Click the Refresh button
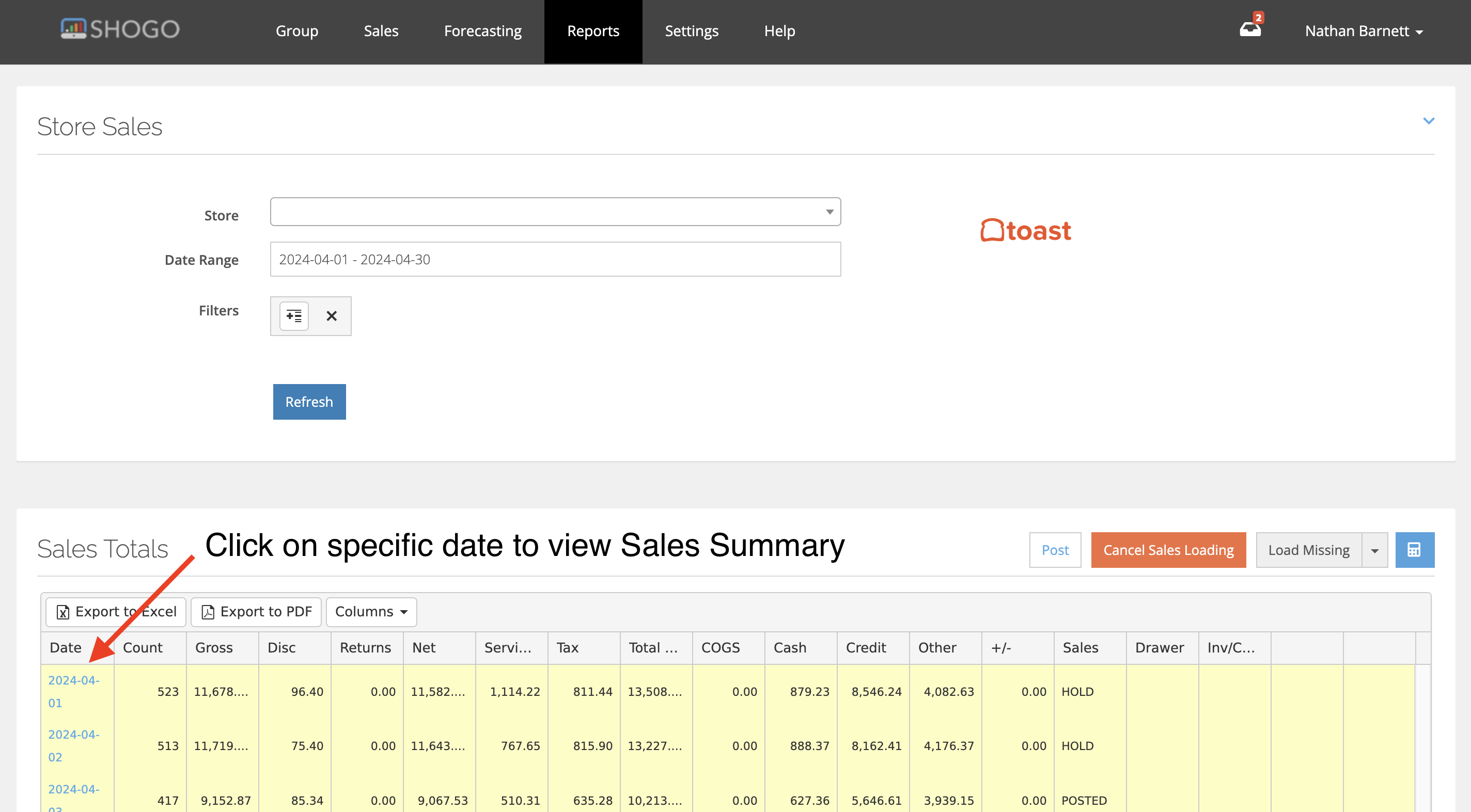 [309, 401]
